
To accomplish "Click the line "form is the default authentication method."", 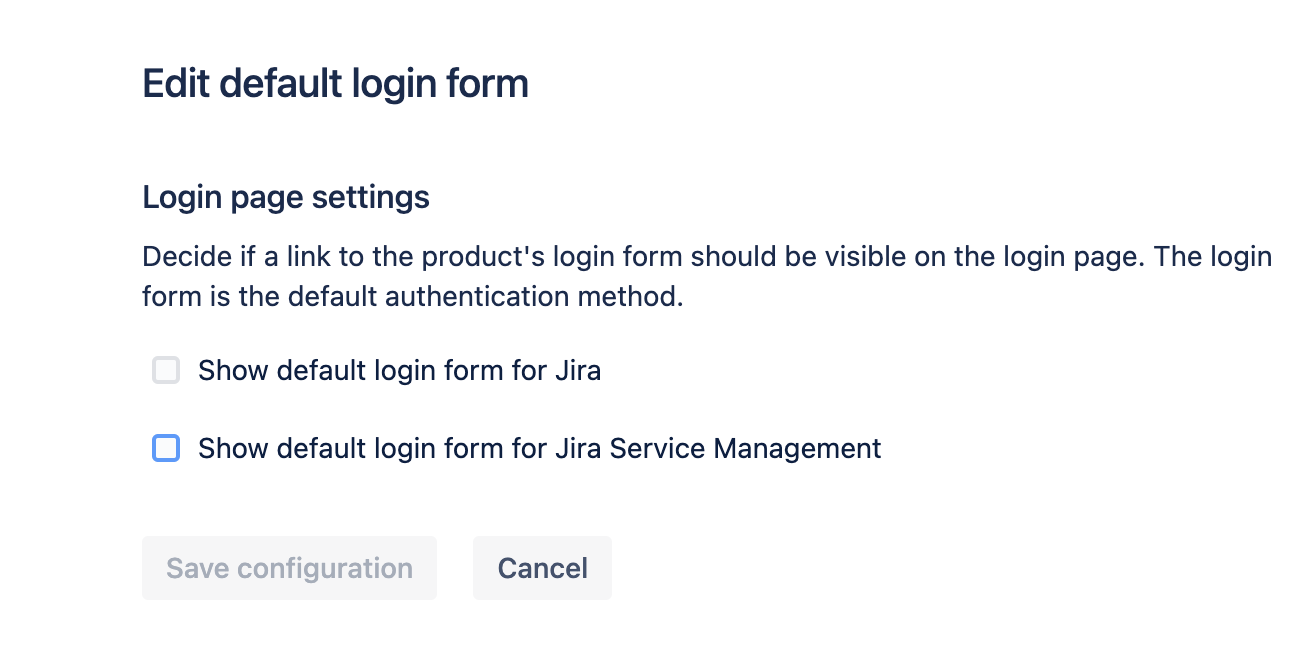I will (412, 297).
